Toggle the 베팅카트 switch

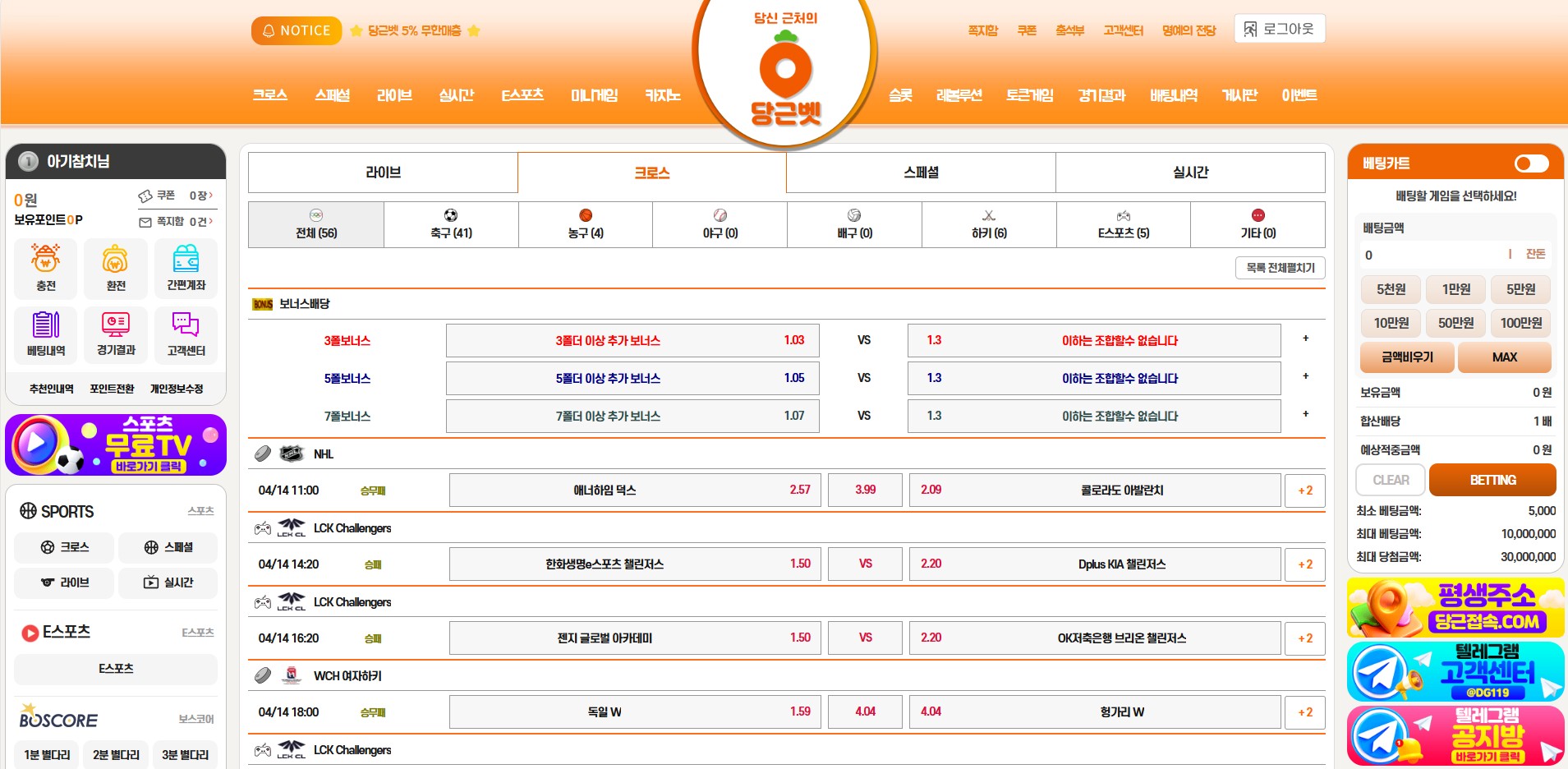(1531, 163)
